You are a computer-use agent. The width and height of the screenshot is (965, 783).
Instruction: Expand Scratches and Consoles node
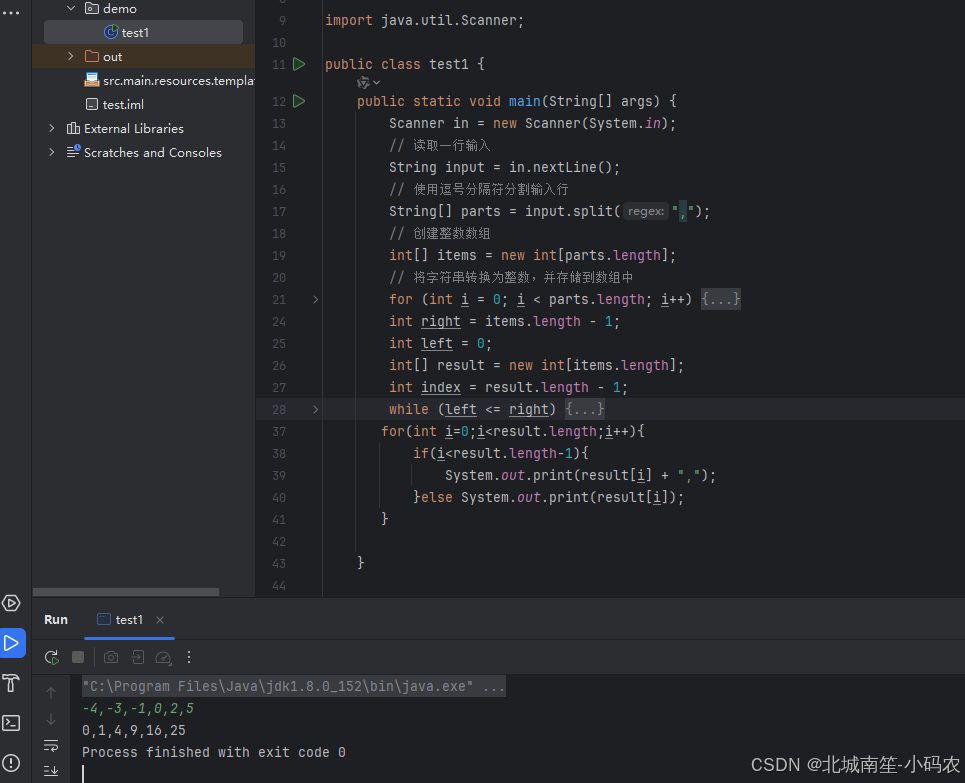(x=52, y=153)
